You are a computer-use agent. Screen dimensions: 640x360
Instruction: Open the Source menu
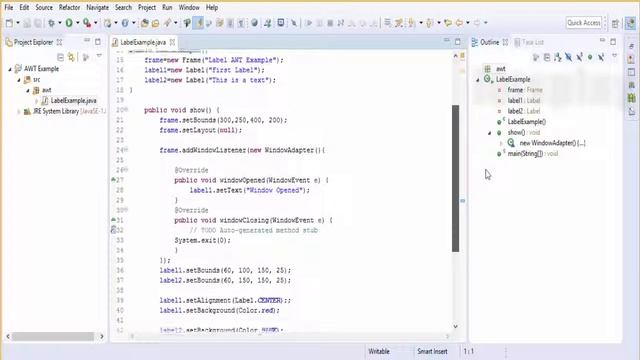click(x=44, y=7)
